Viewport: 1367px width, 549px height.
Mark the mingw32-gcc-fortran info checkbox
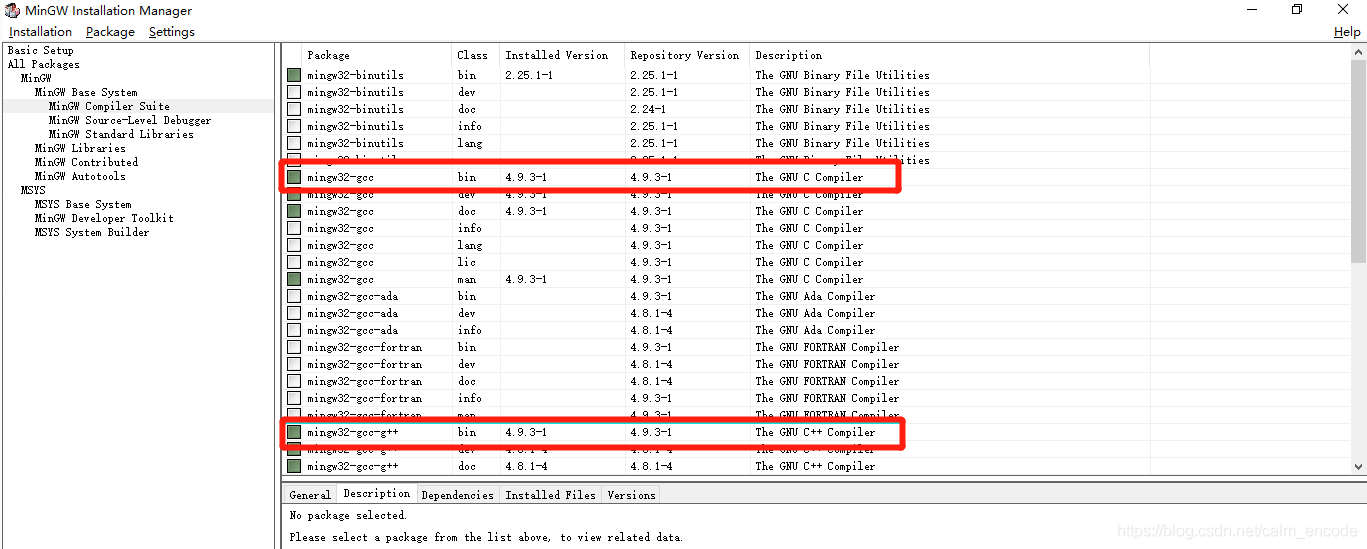point(294,398)
